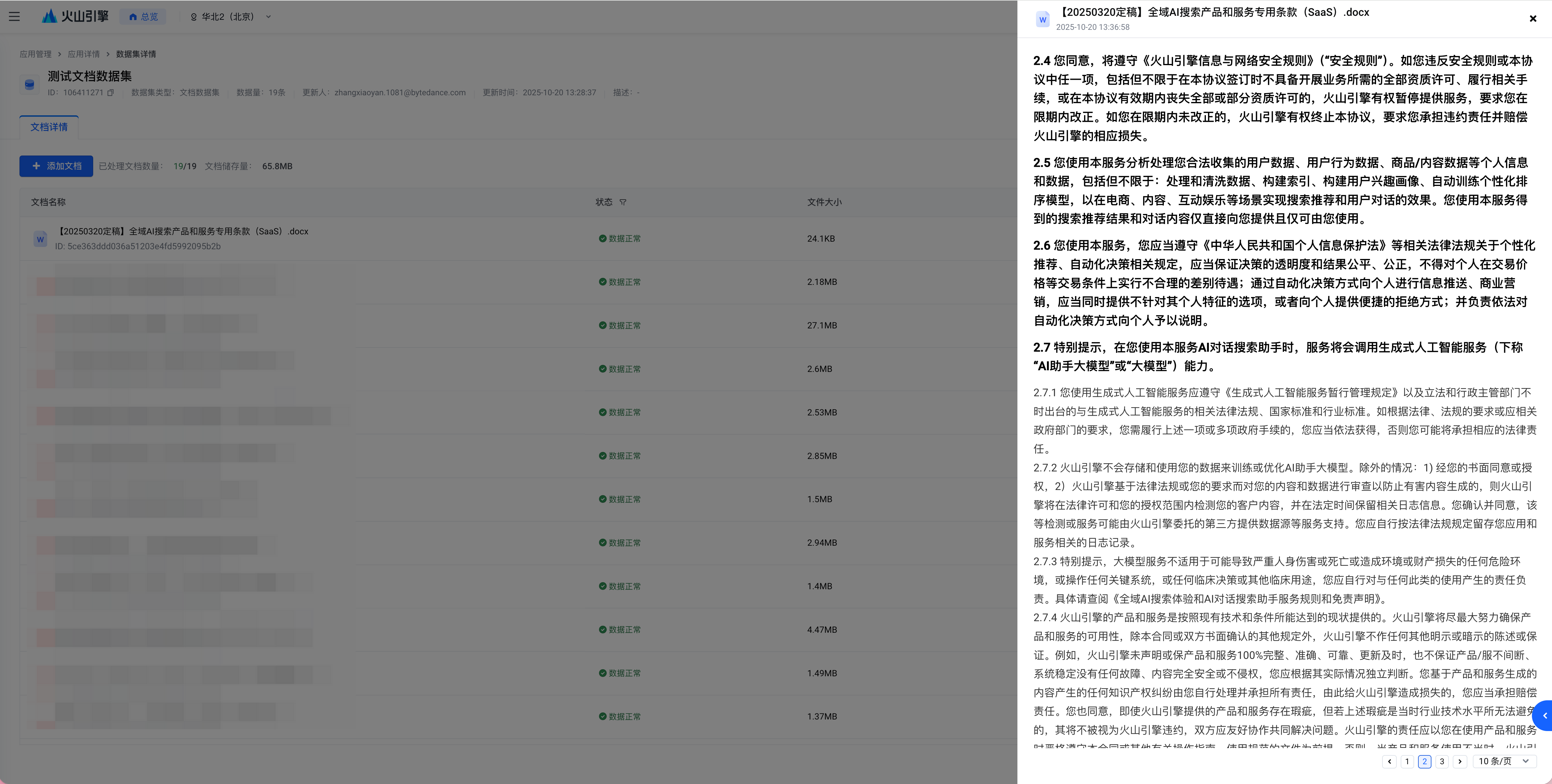Jump to page 3 of the preview
Image resolution: width=1552 pixels, height=784 pixels.
point(1442,761)
